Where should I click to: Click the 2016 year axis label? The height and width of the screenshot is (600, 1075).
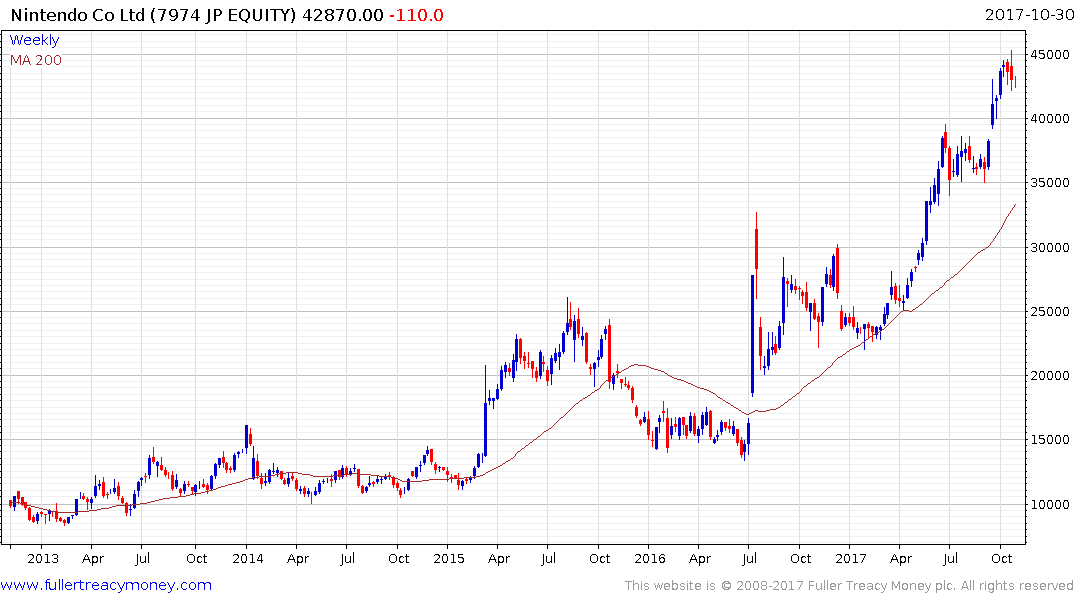(x=650, y=558)
